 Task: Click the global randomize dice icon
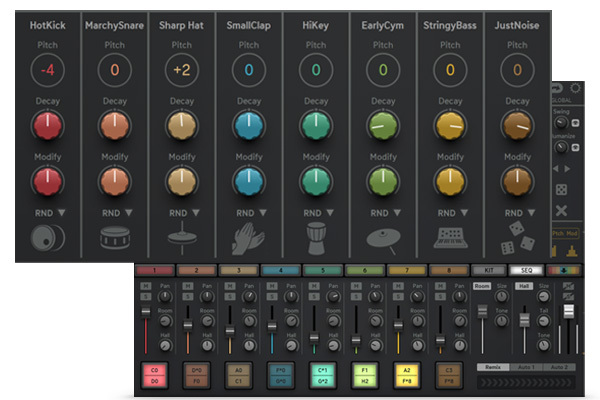click(x=561, y=189)
